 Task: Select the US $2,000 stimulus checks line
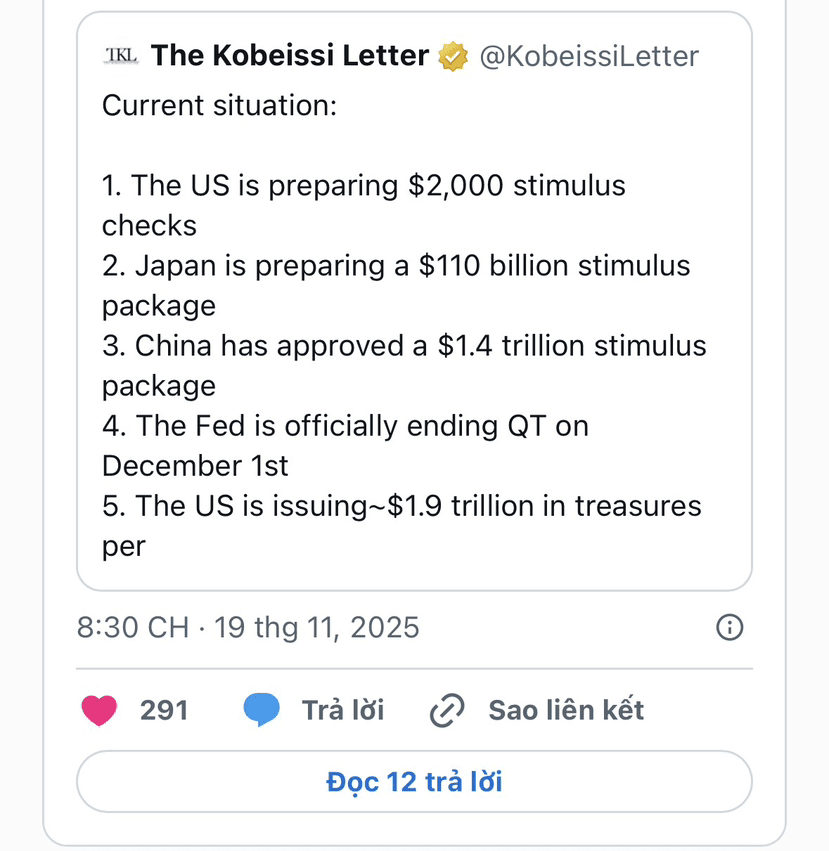(x=364, y=186)
